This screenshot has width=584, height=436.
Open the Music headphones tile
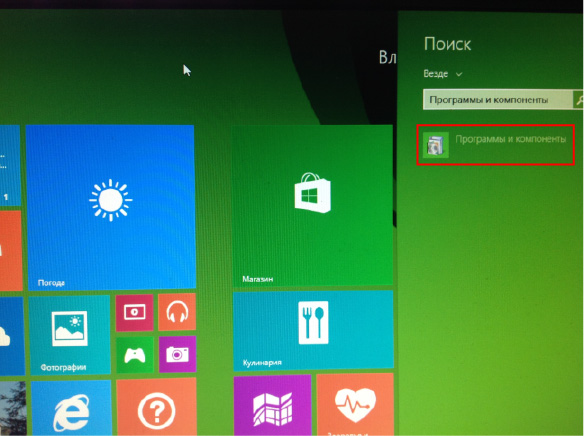coord(177,312)
